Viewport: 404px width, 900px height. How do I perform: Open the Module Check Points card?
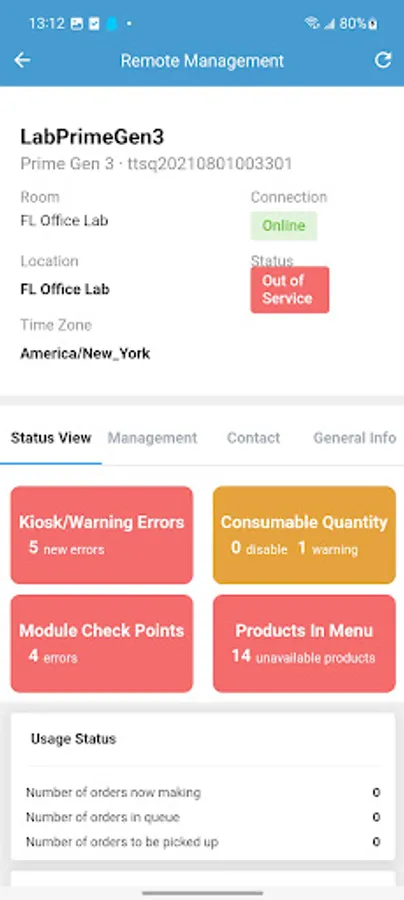[102, 643]
